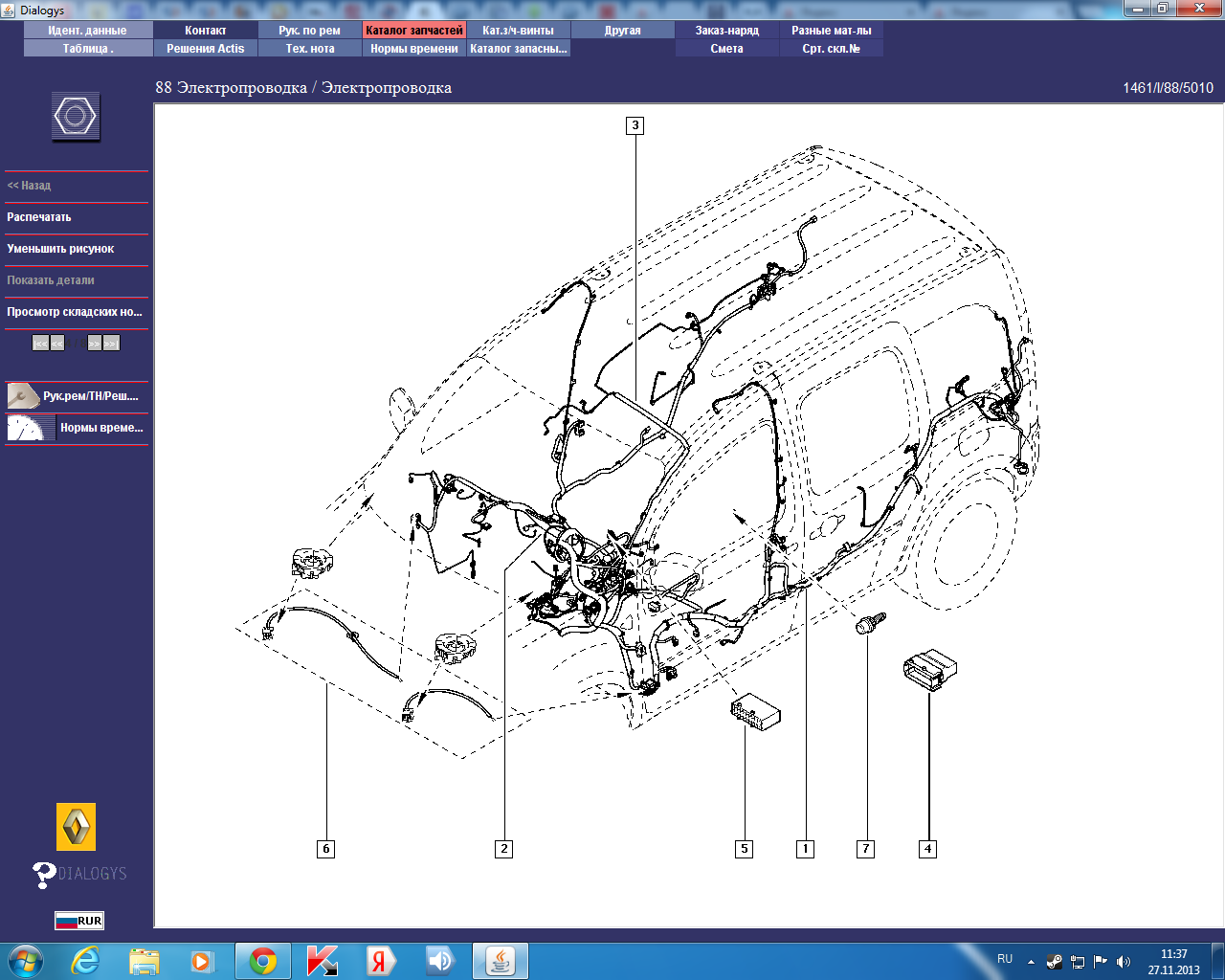
Task: Open the Решения Actis tab
Action: [206, 49]
